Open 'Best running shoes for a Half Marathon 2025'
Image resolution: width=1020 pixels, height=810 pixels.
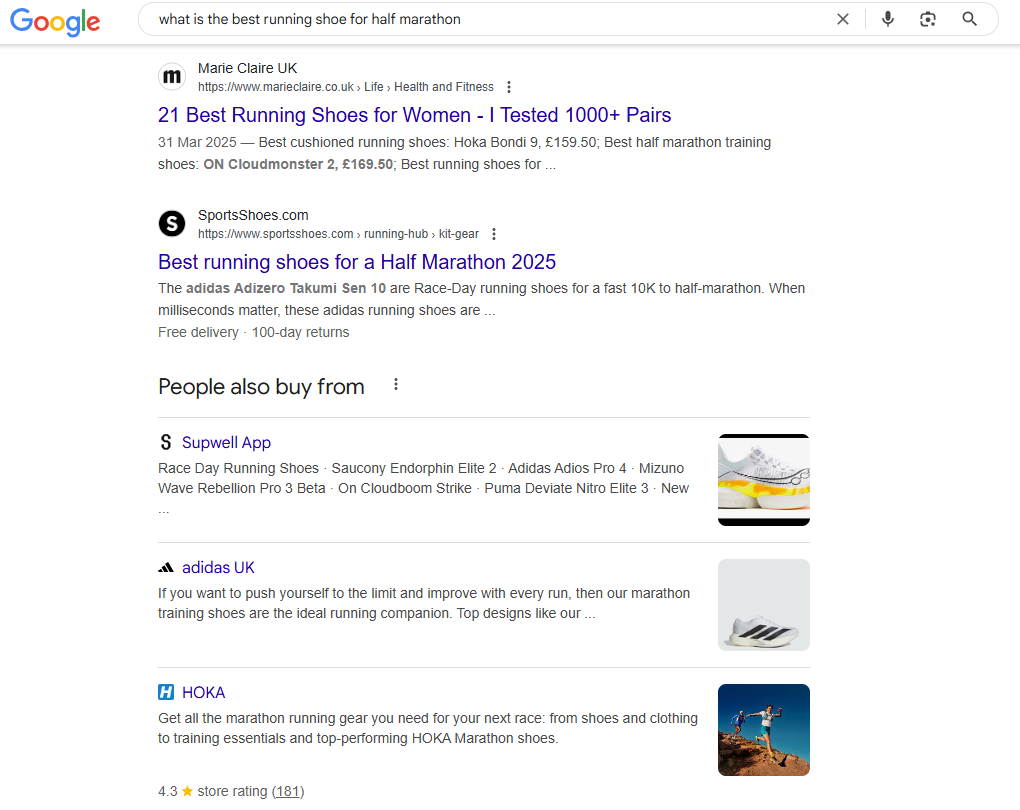356,262
